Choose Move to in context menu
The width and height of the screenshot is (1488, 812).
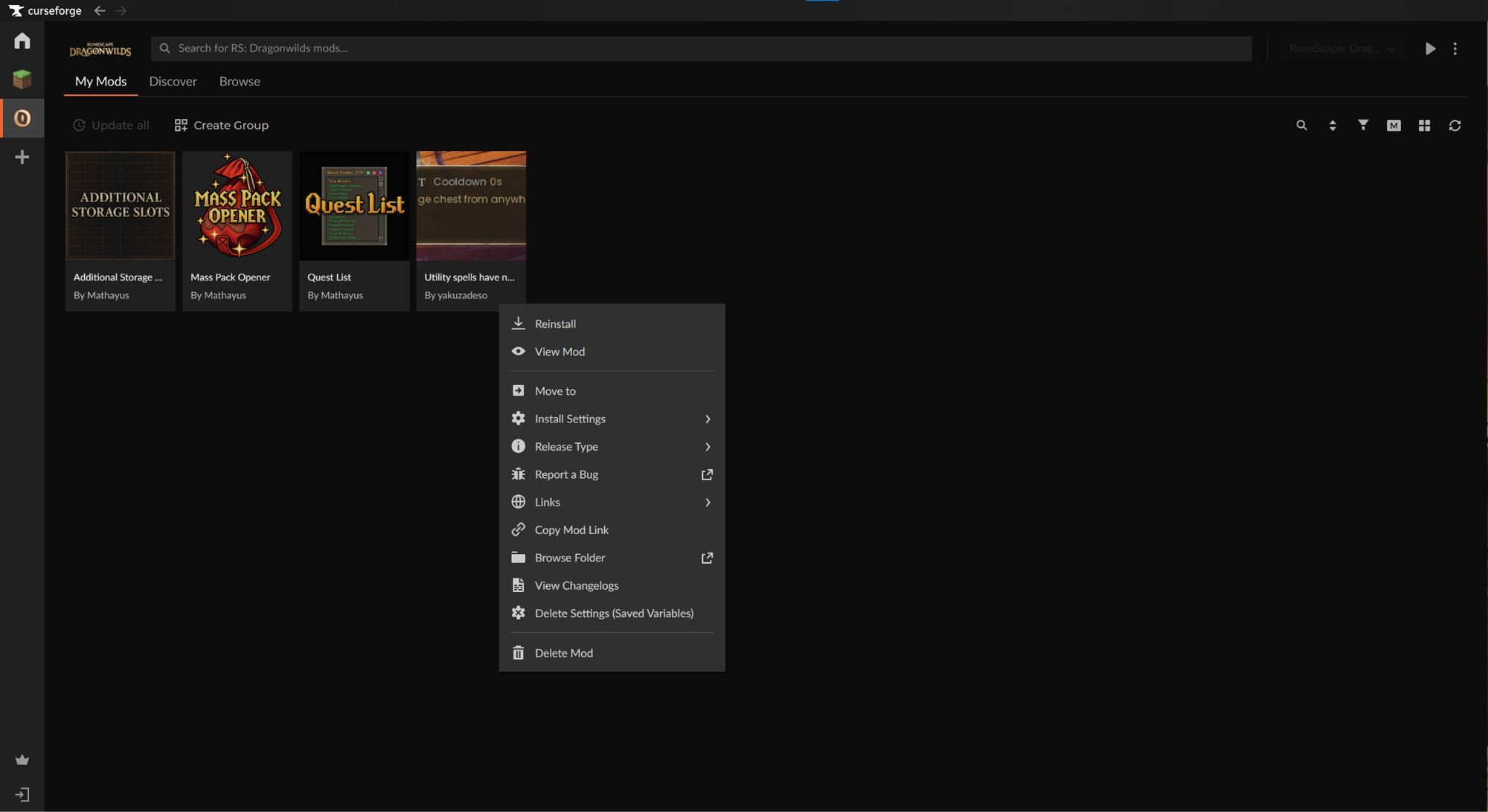click(612, 391)
